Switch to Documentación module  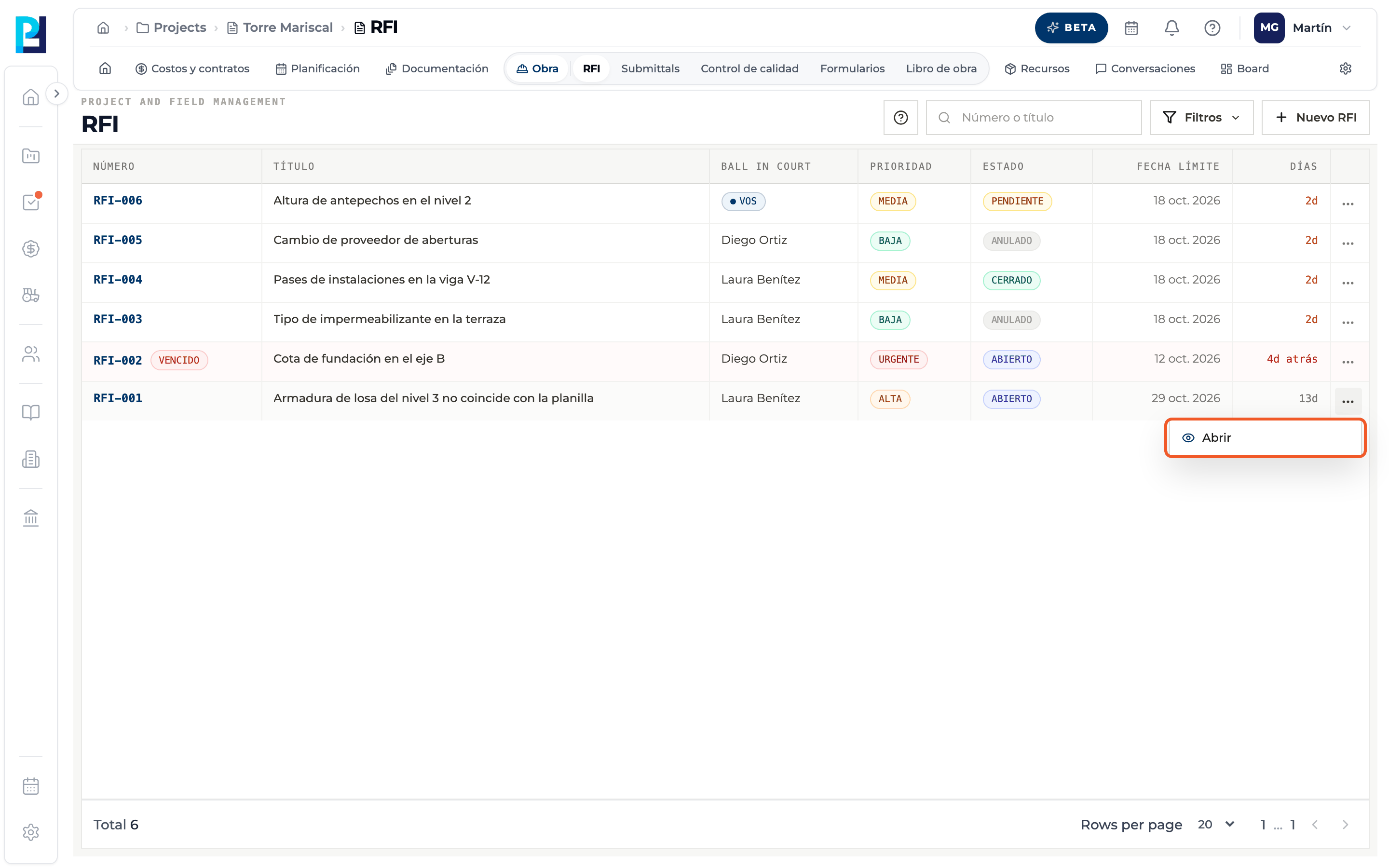[x=437, y=68]
